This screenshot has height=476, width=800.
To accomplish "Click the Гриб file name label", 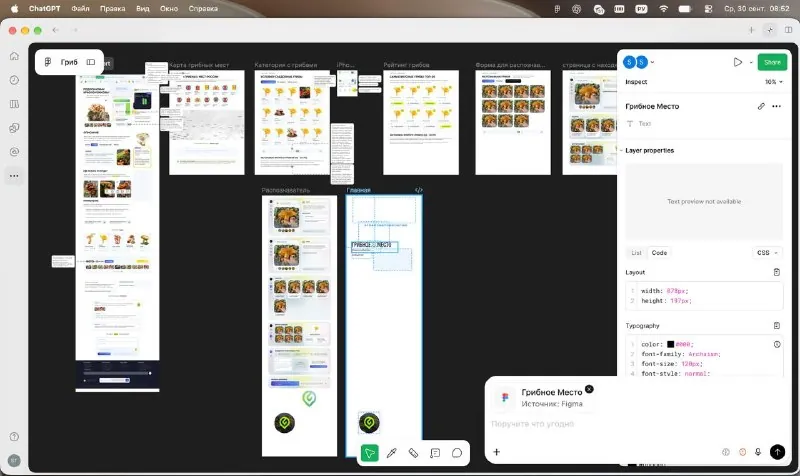I will [x=69, y=62].
